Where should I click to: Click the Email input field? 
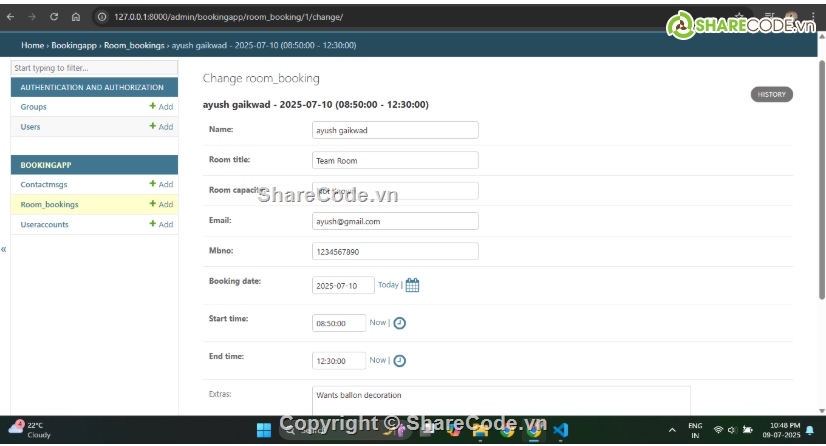pyautogui.click(x=395, y=221)
